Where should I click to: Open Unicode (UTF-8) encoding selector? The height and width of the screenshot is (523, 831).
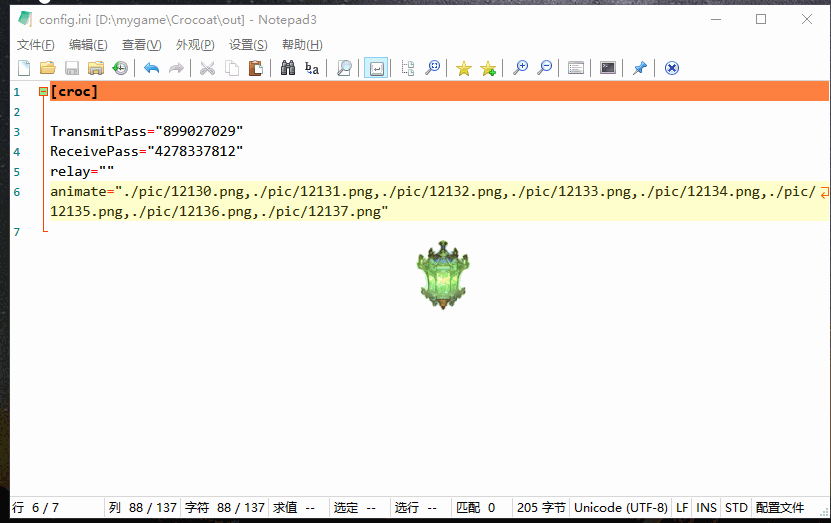(620, 508)
